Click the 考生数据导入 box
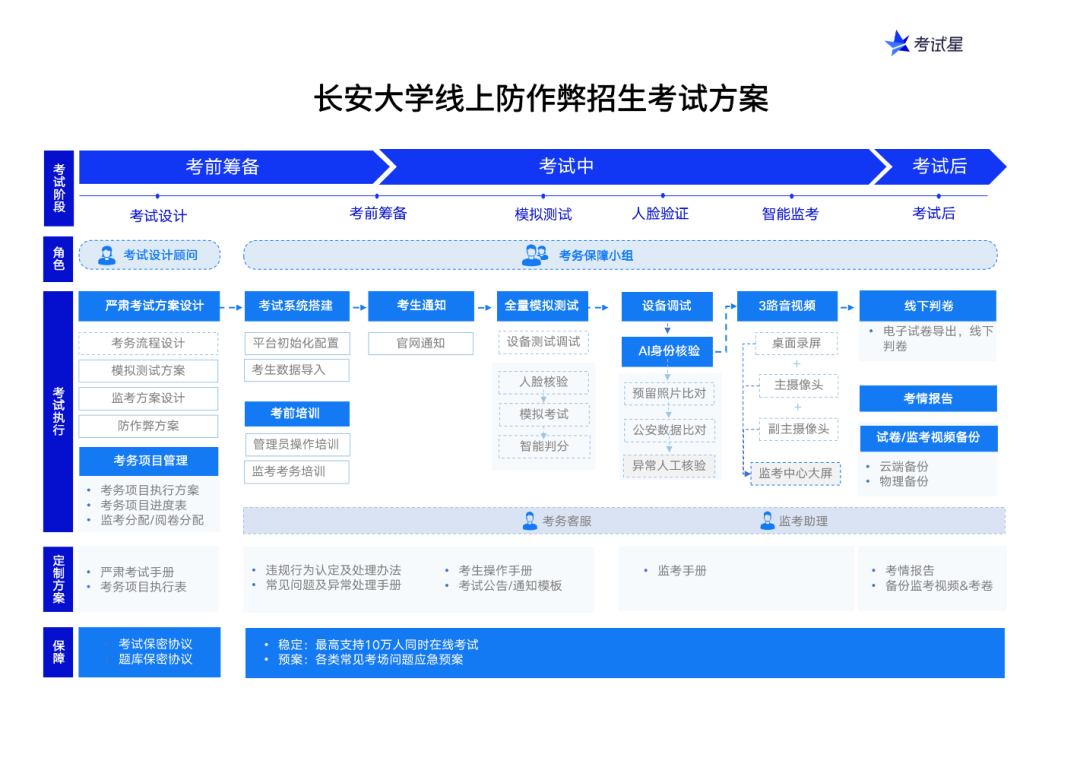 pos(297,370)
